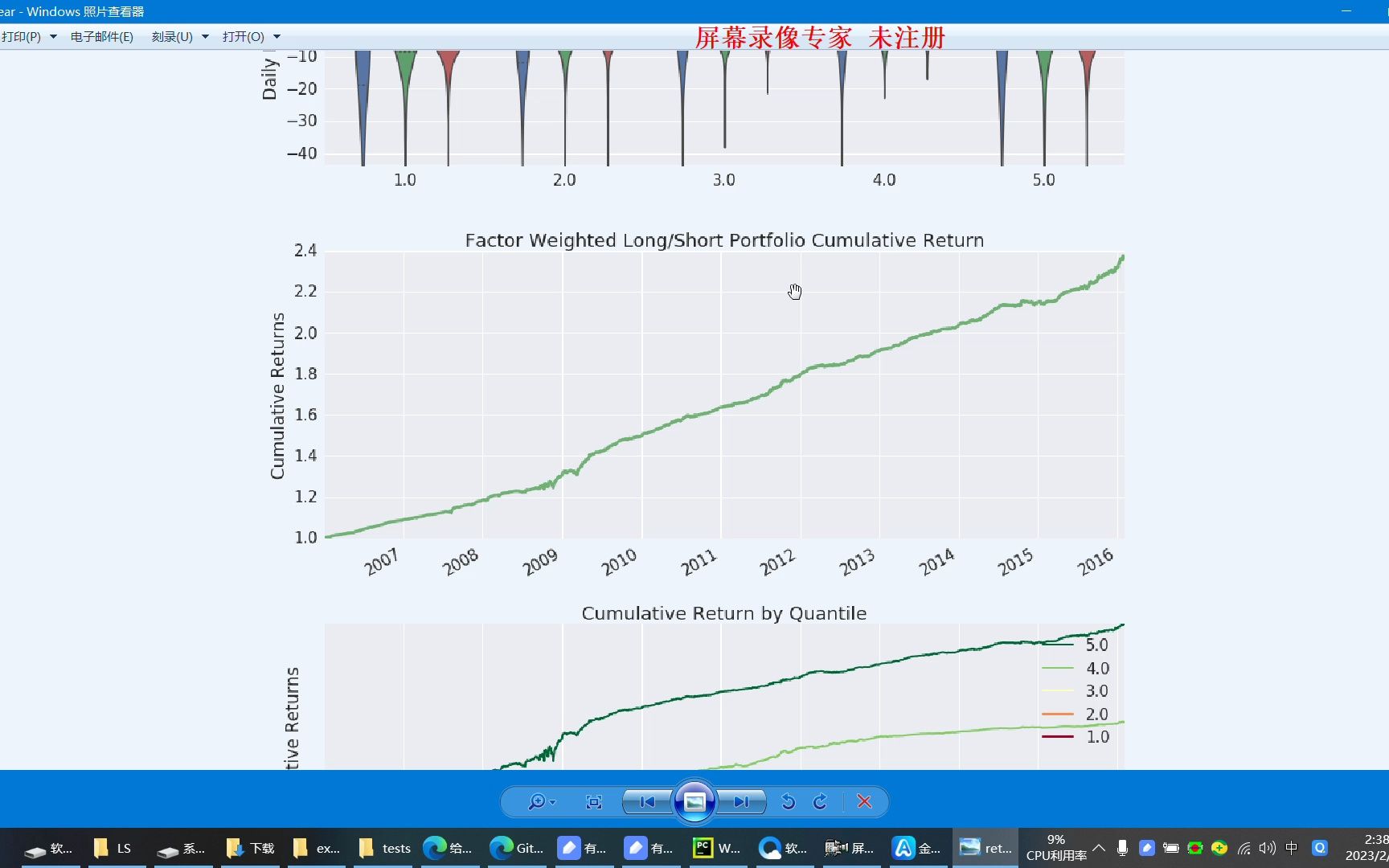
Task: Open the Wi-Fi network tray icon
Action: 1244,848
